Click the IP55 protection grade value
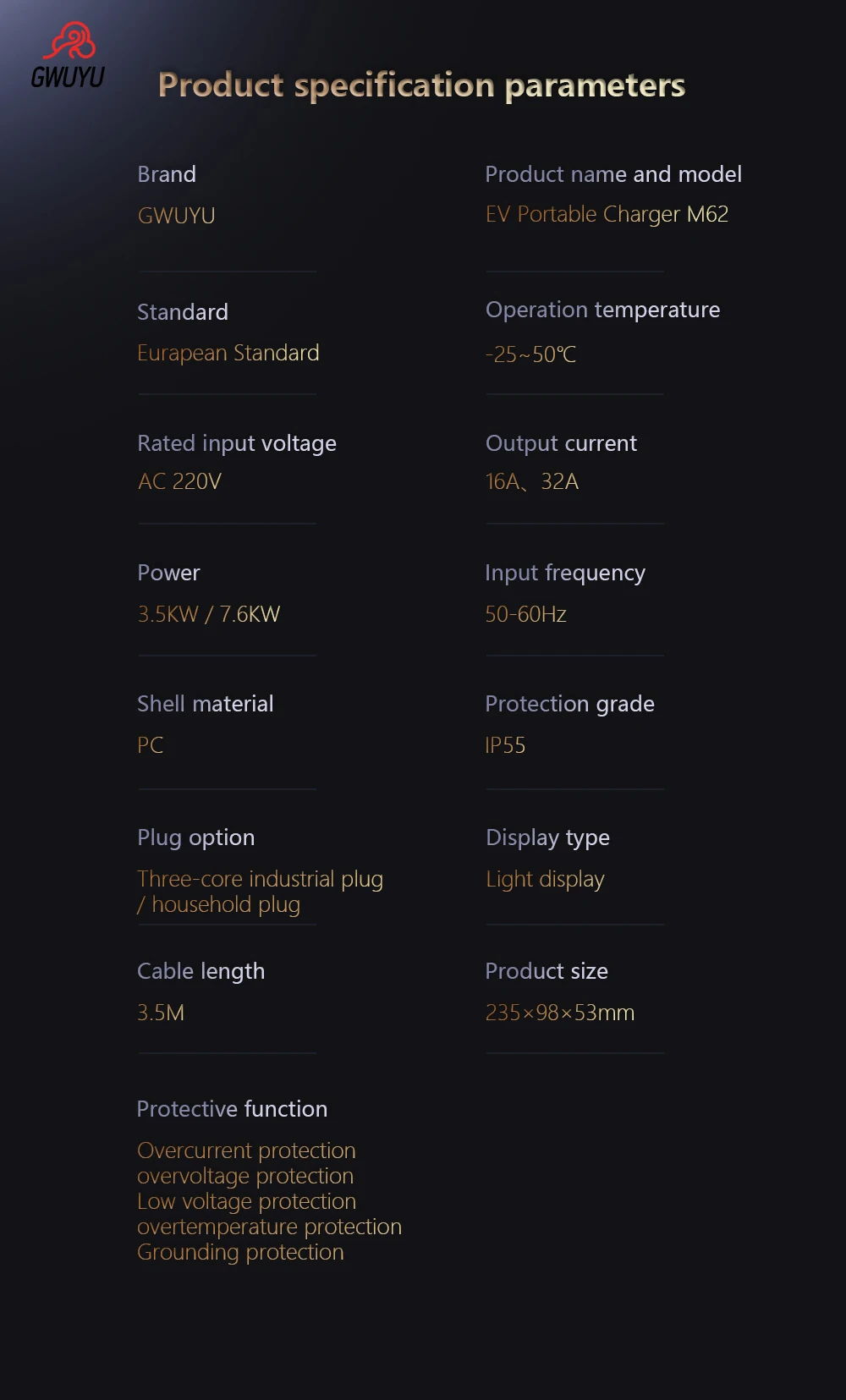Screen dimensions: 846x1400 pyautogui.click(x=505, y=745)
